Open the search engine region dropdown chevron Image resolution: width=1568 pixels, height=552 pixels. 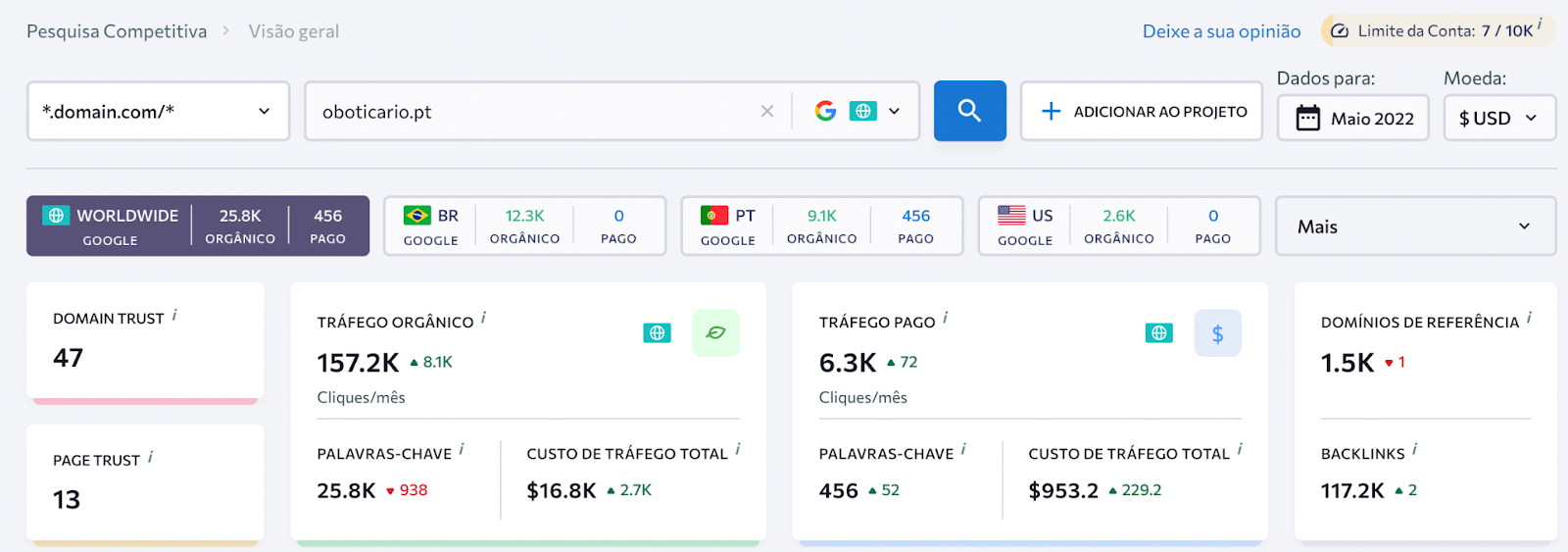pos(894,112)
